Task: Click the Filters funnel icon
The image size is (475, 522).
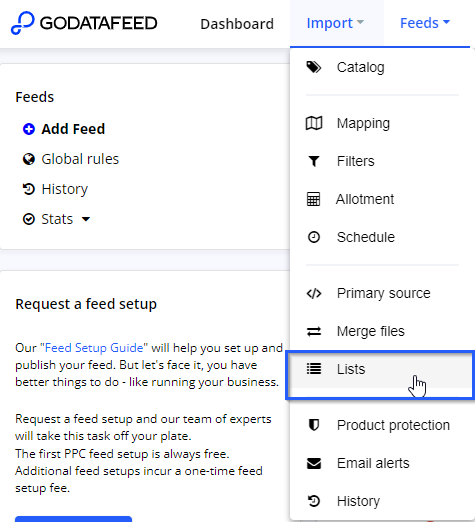Action: click(x=314, y=161)
